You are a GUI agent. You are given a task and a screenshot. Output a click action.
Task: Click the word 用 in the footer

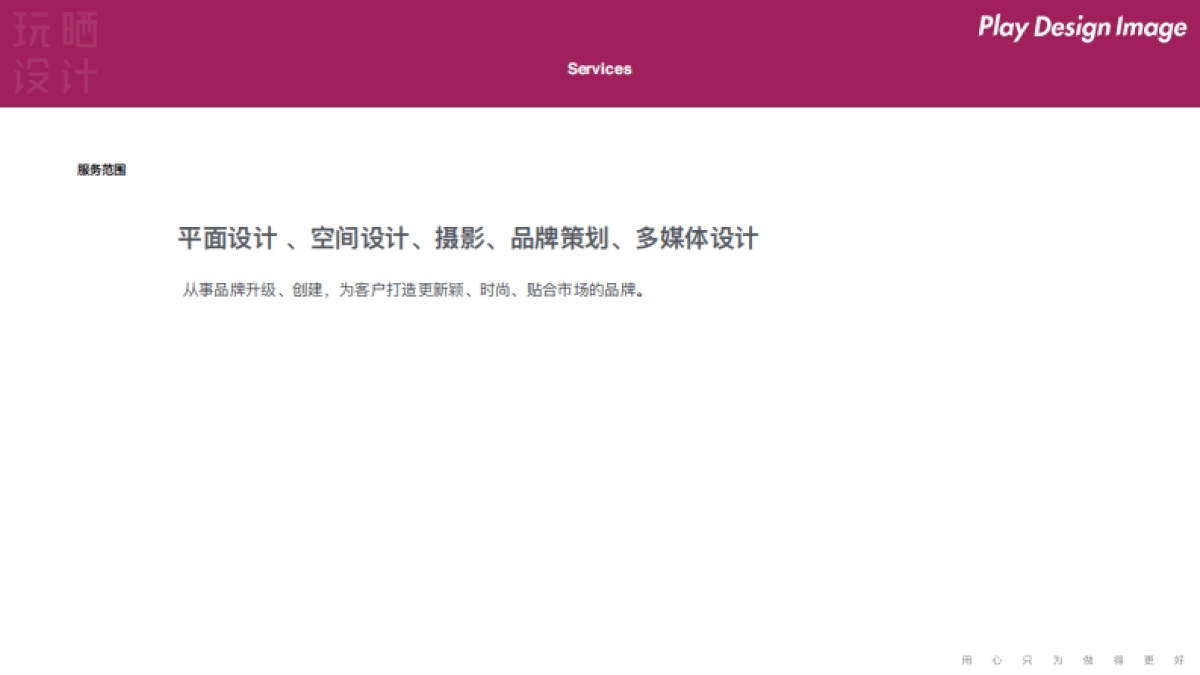966,660
